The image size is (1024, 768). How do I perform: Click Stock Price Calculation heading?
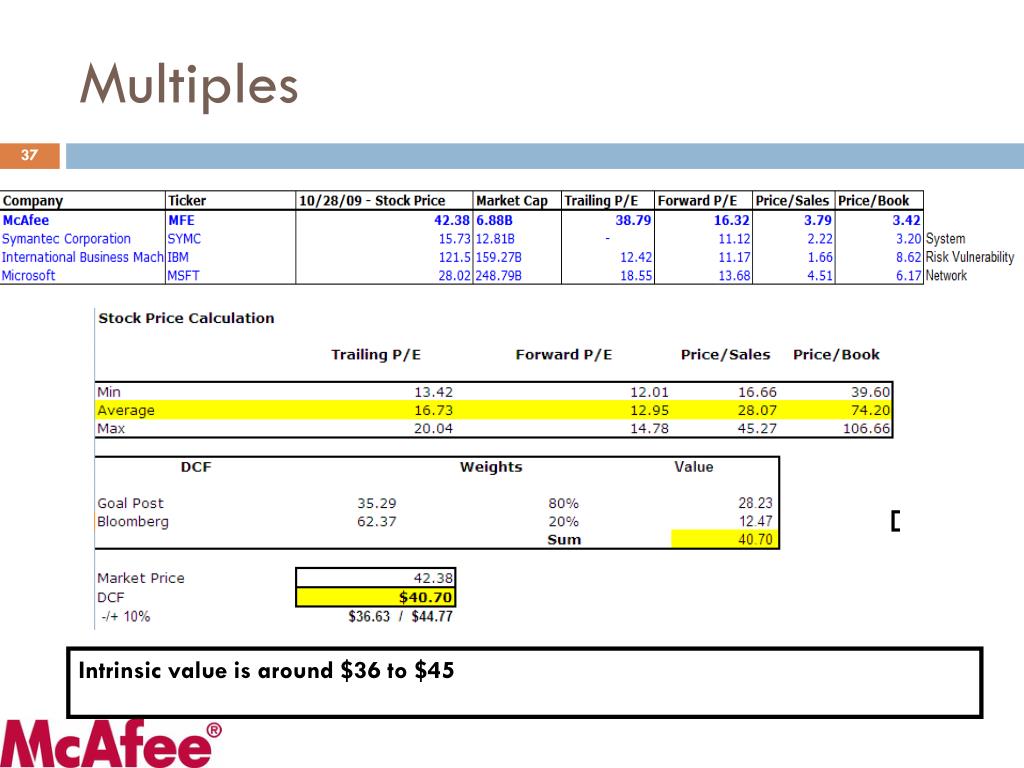pos(186,318)
